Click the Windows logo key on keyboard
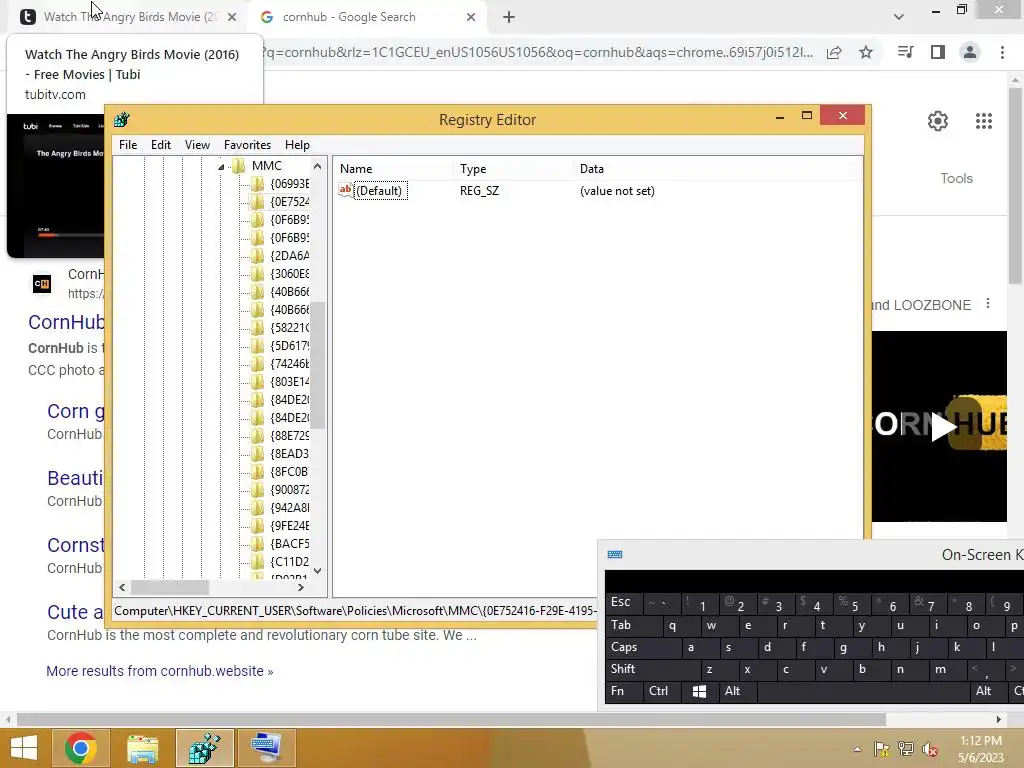This screenshot has height=768, width=1024. click(x=699, y=691)
